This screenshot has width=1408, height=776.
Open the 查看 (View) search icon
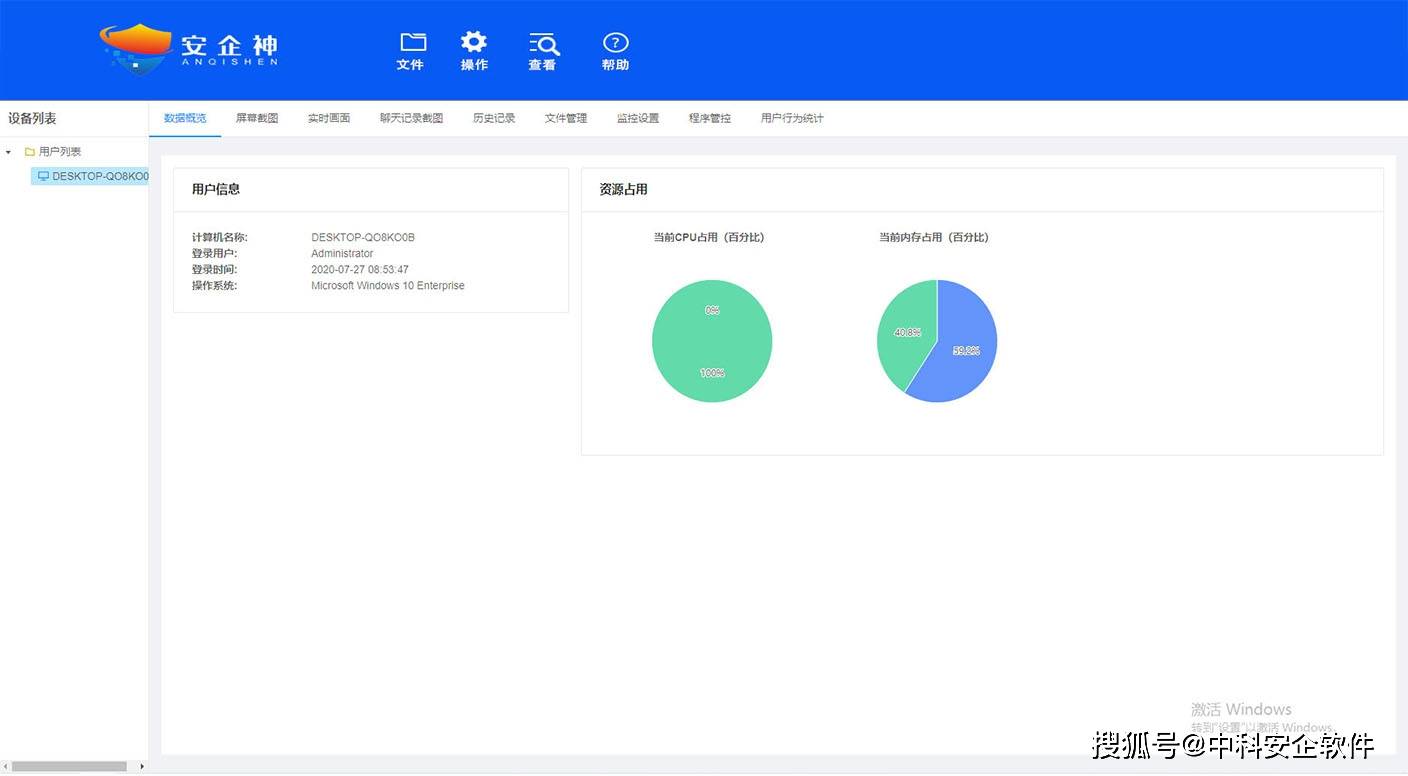(x=543, y=43)
